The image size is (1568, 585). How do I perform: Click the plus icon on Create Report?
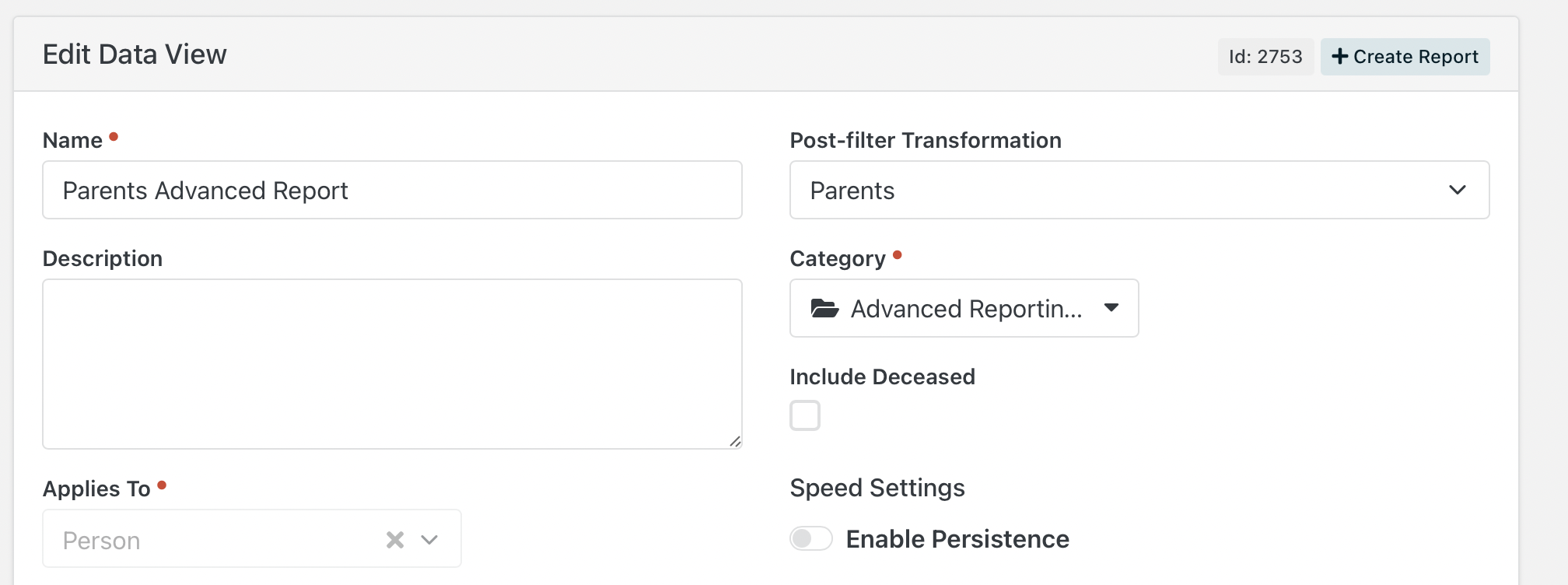pyautogui.click(x=1339, y=57)
